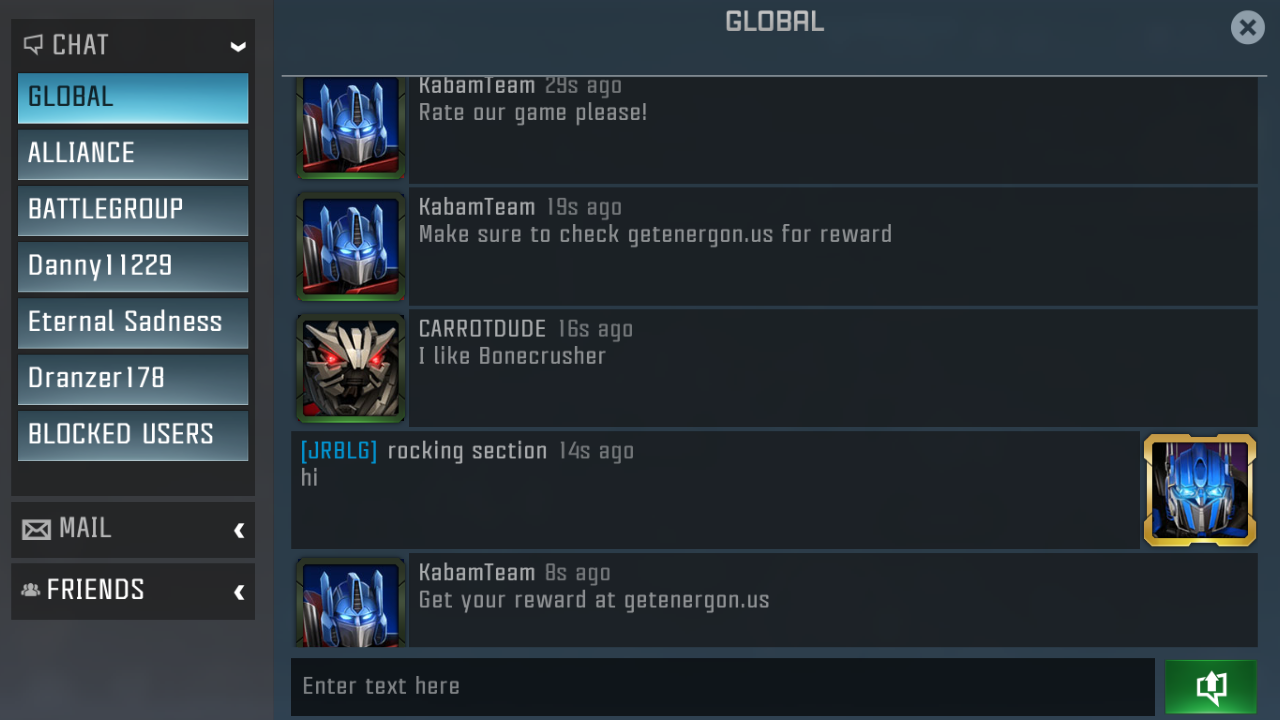This screenshot has width=1280, height=720.
Task: Expand the Friends section arrow
Action: click(239, 592)
